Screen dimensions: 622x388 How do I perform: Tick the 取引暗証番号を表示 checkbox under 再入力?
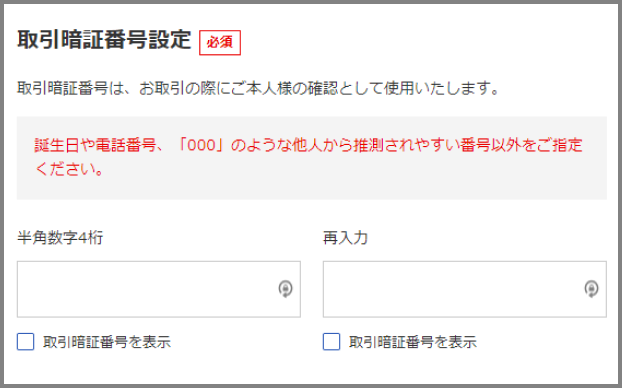tap(331, 342)
